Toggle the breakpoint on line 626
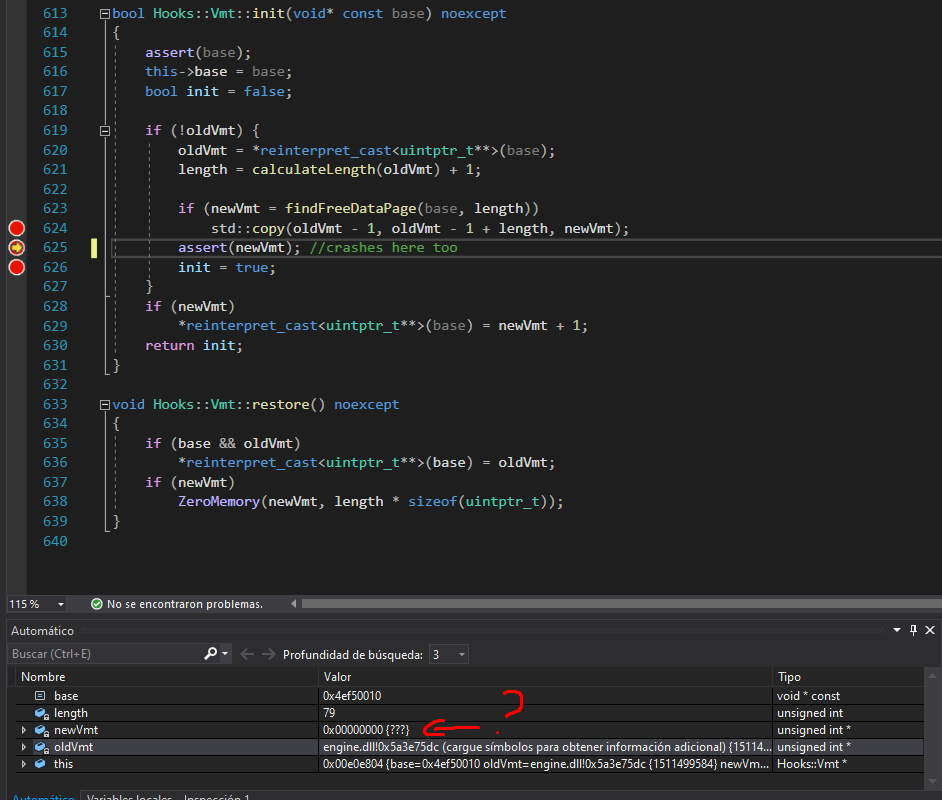 click(x=16, y=267)
